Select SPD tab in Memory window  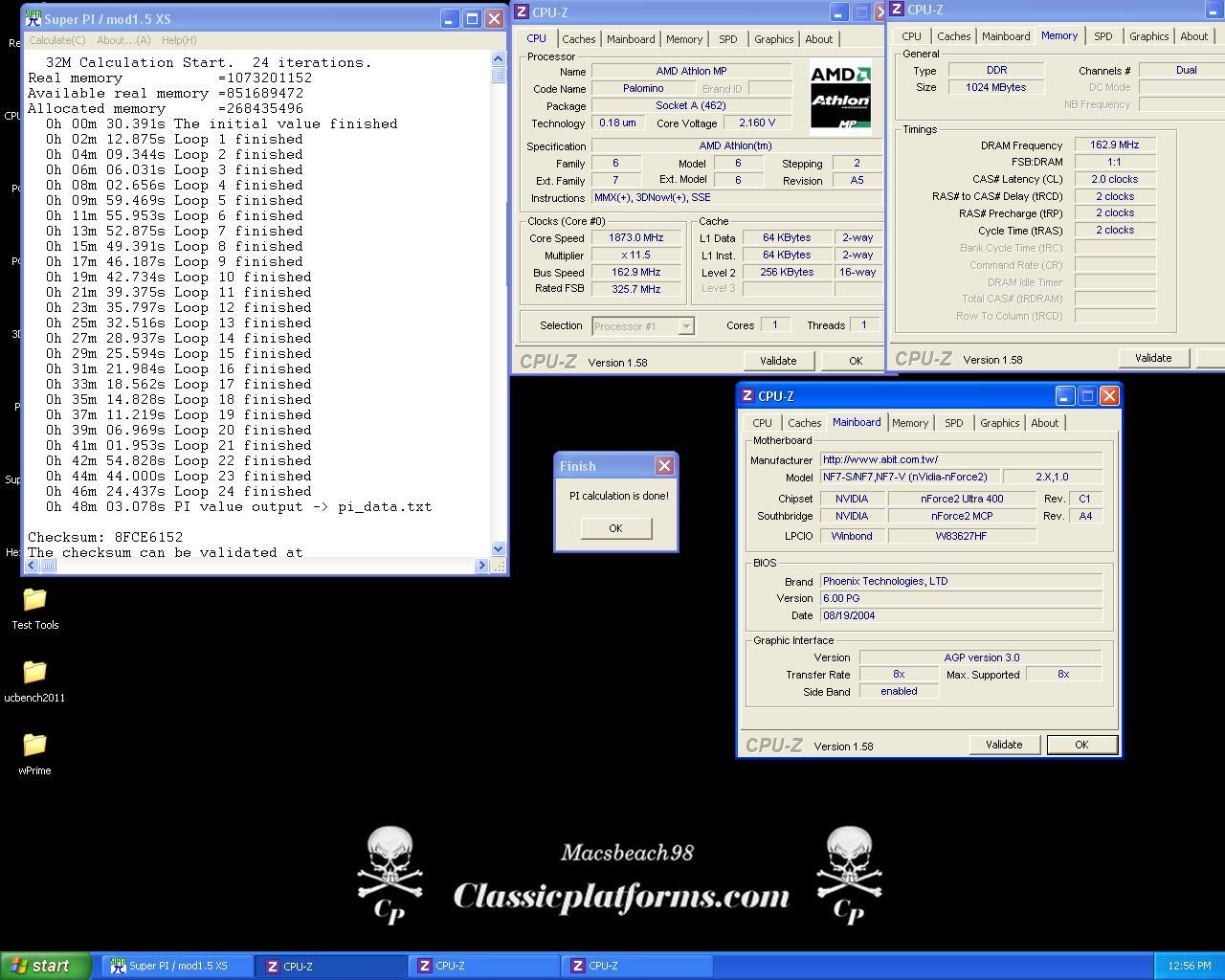[x=1103, y=36]
